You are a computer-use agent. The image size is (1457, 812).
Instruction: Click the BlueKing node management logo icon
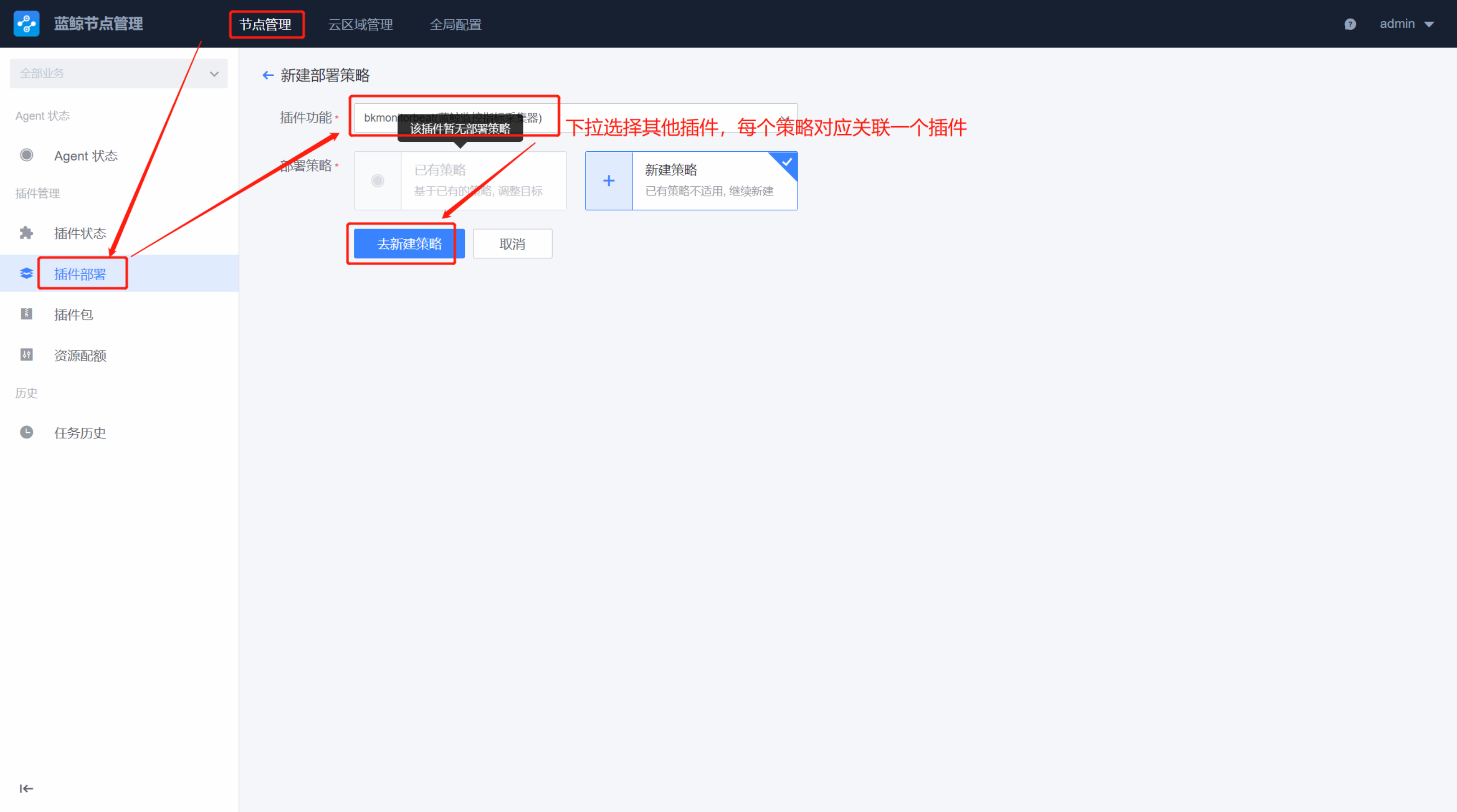(x=26, y=24)
